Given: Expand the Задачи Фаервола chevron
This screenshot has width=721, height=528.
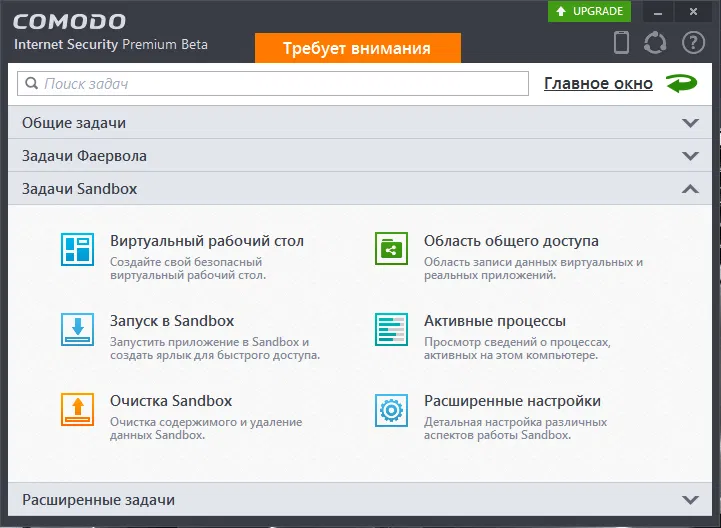Looking at the screenshot, I should click(689, 156).
